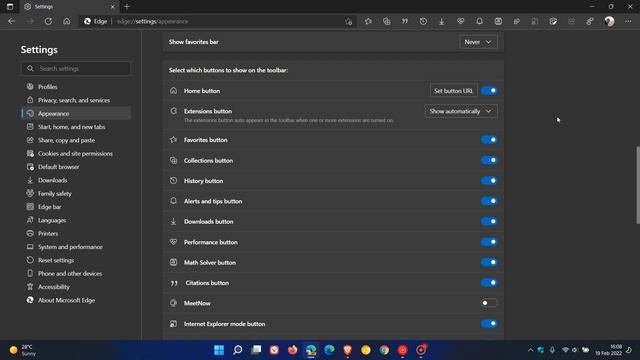Click the address bar URL

(x=152, y=21)
